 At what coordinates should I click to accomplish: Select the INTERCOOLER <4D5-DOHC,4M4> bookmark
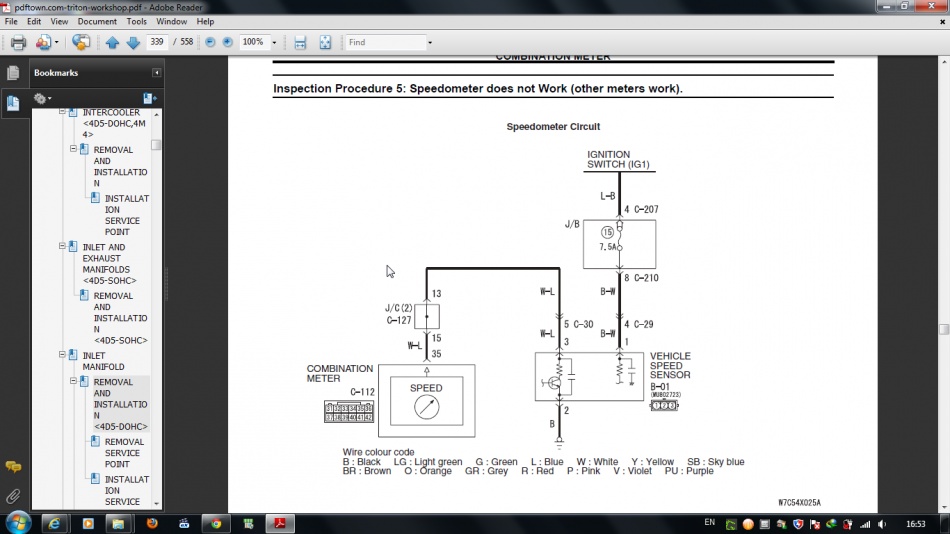[x=114, y=123]
